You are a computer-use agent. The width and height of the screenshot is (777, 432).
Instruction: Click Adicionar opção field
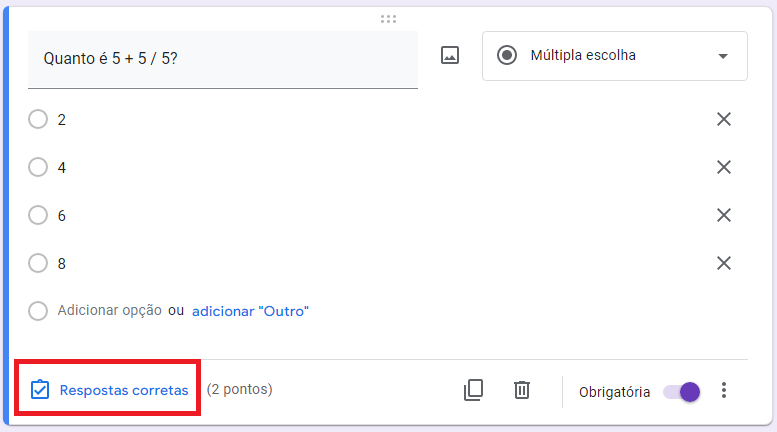pyautogui.click(x=110, y=311)
